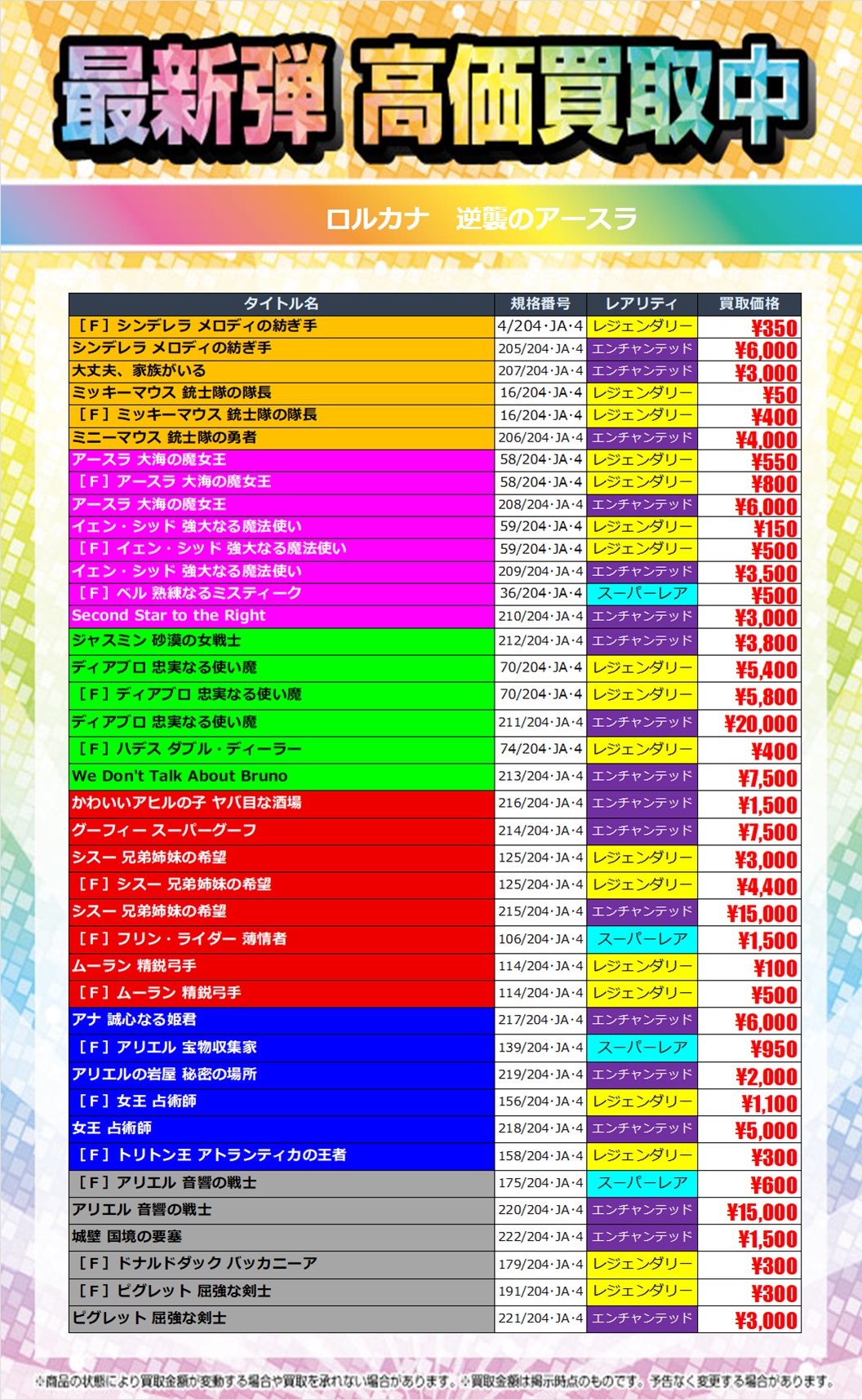862x1400 pixels.
Task: Click the 218/204·JA·4 spec number
Action: (540, 1128)
